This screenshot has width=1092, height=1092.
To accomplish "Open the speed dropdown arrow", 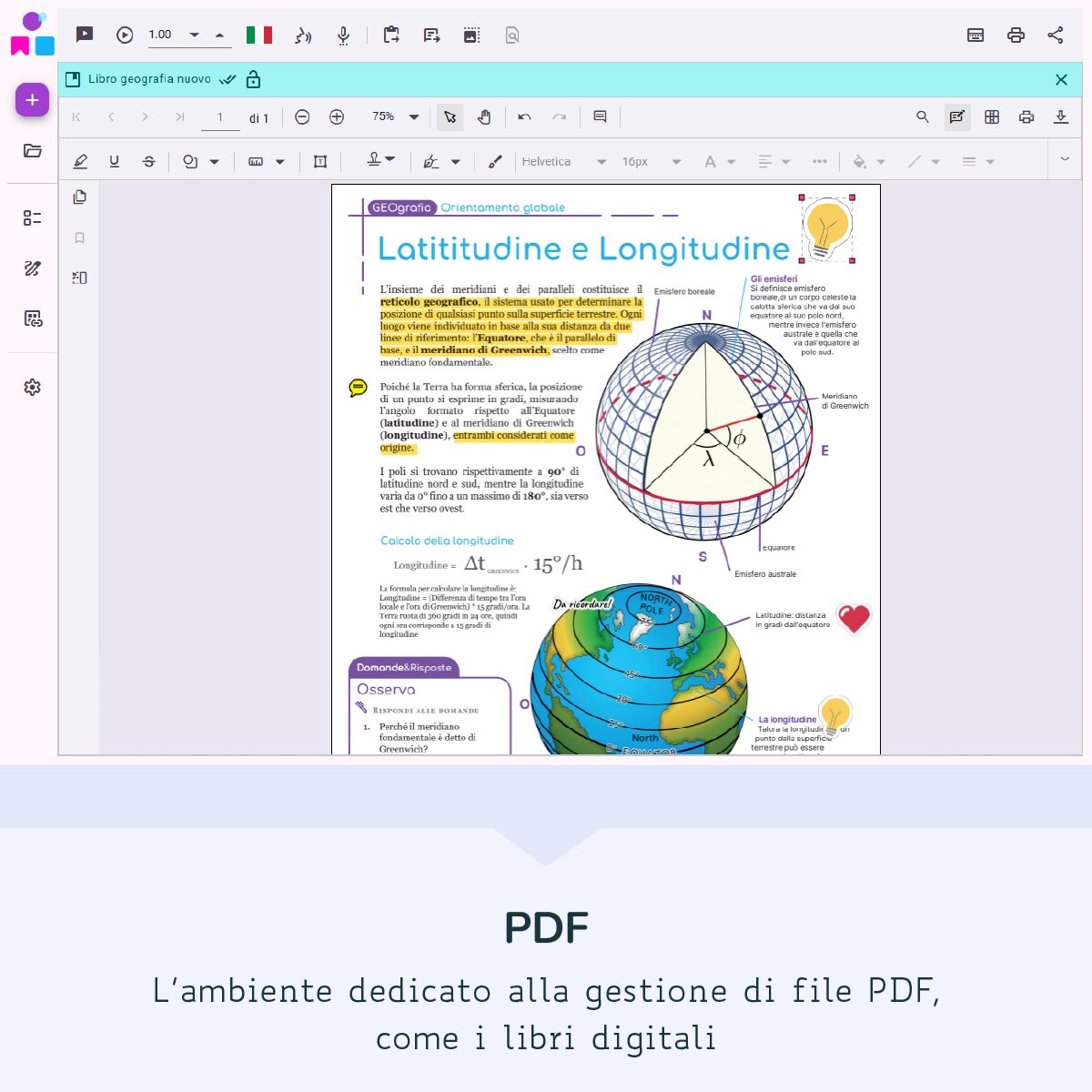I will (194, 35).
